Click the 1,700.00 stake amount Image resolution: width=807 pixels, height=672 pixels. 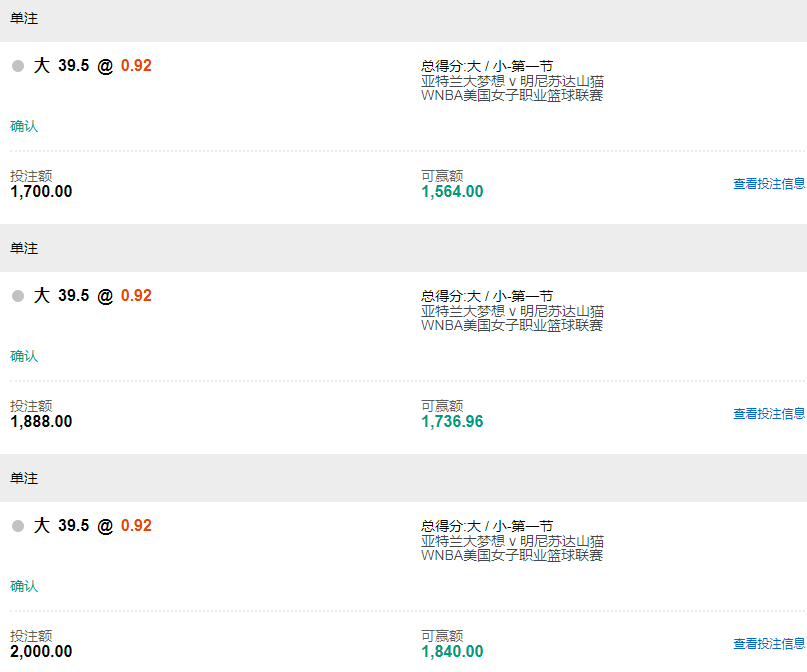click(41, 192)
